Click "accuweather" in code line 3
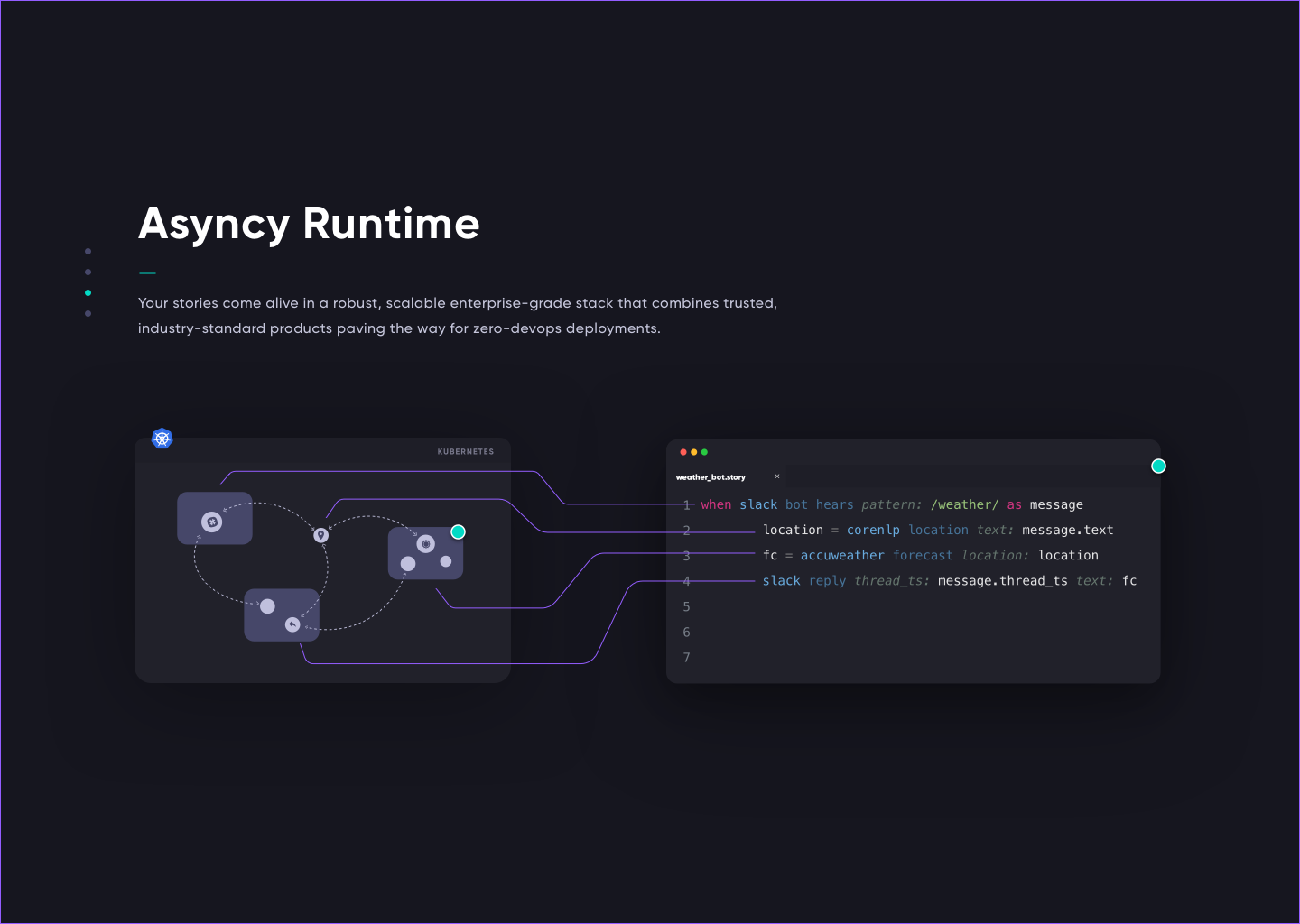The image size is (1300, 924). click(841, 556)
